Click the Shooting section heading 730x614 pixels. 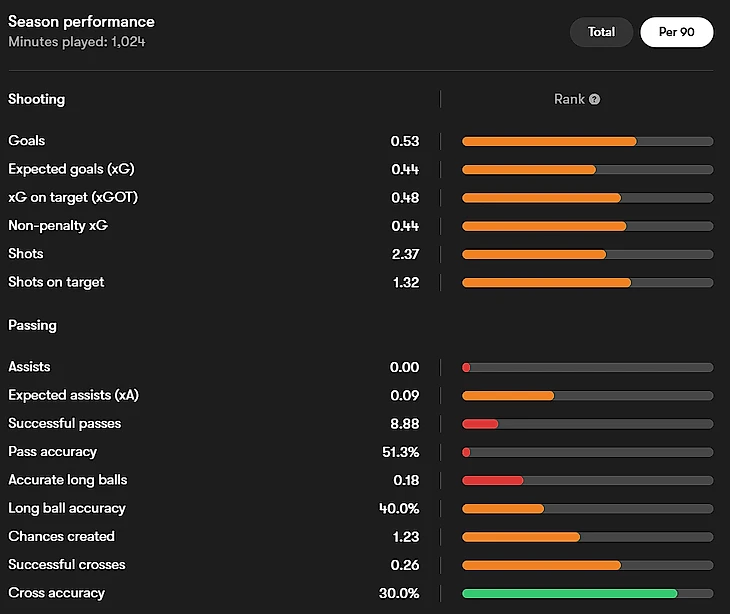[36, 99]
